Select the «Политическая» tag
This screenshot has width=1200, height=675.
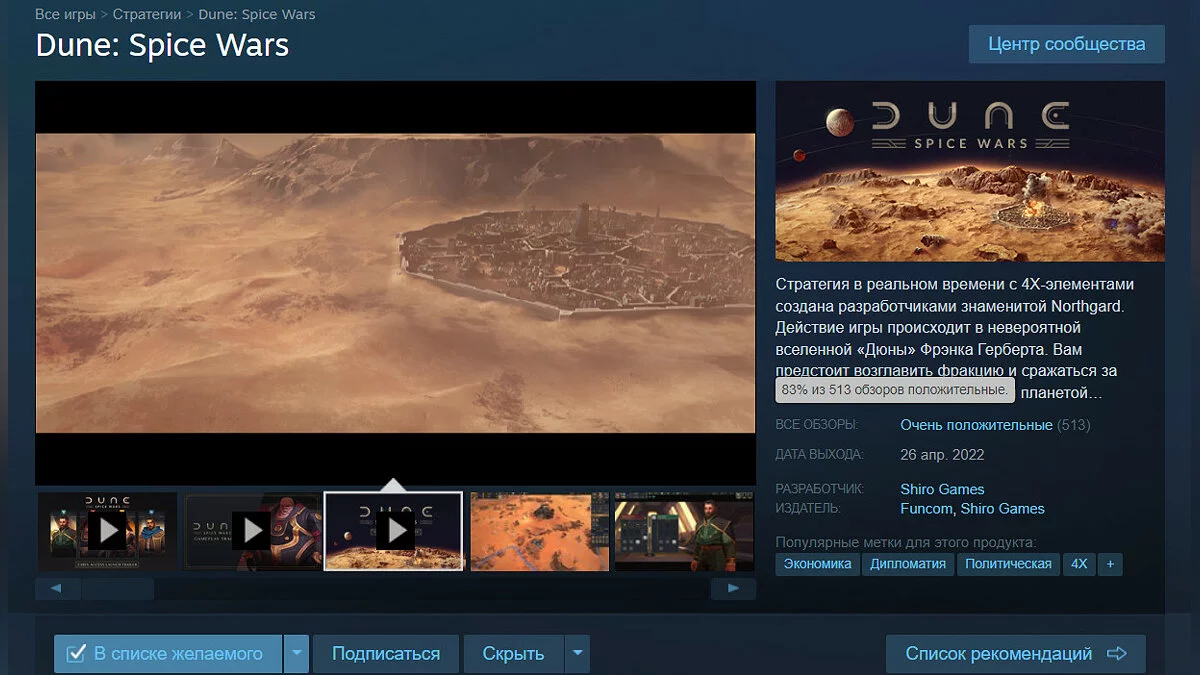1008,564
